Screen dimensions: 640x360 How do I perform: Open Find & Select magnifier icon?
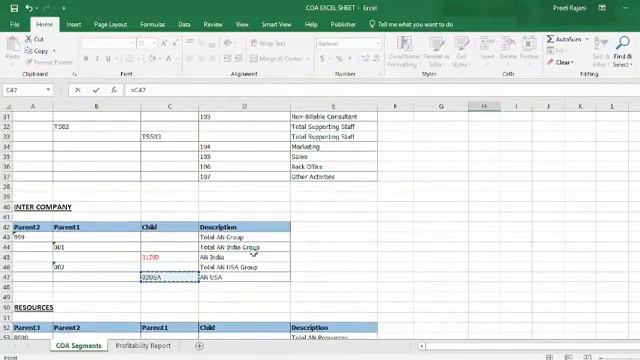point(623,43)
